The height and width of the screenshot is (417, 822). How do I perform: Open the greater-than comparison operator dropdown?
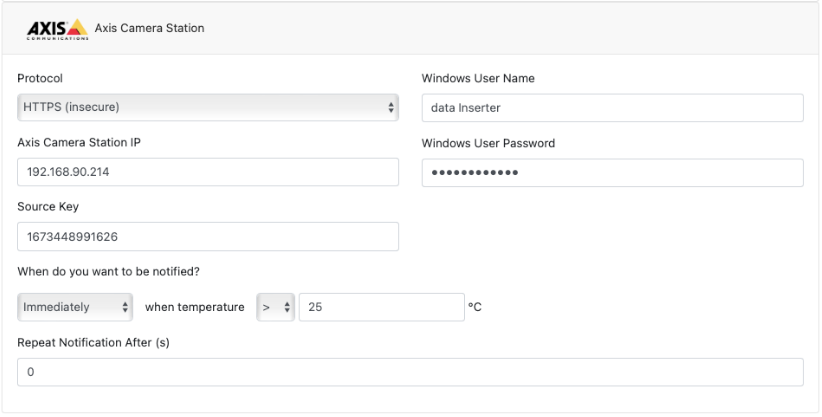[274, 307]
